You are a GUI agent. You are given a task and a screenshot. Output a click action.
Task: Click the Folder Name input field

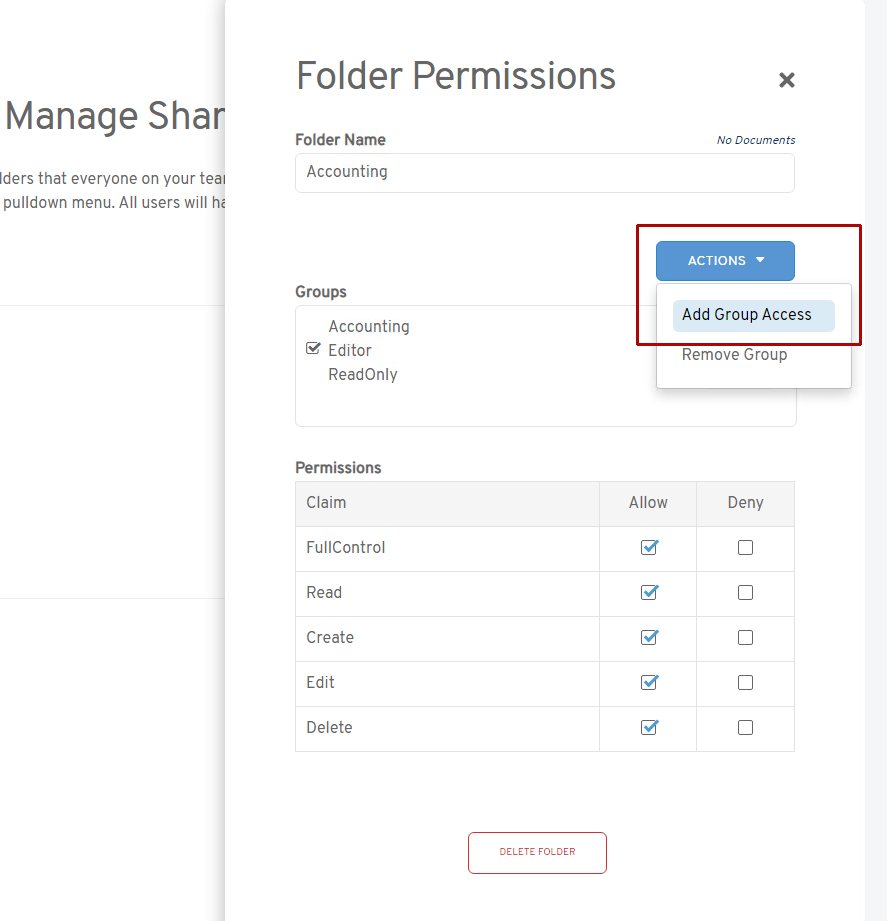pyautogui.click(x=544, y=173)
